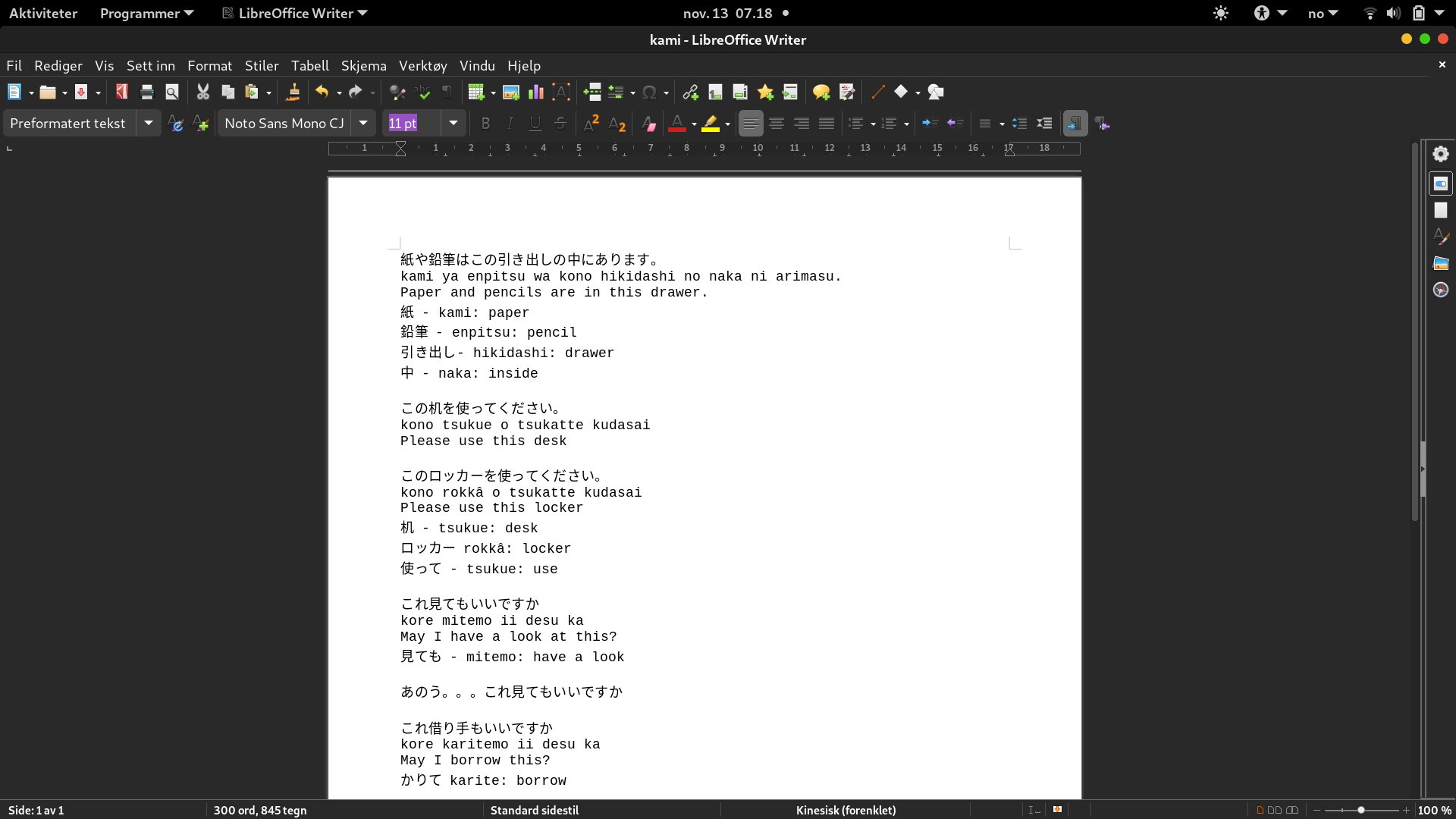Expand the font name dropdown arrow
The image size is (1456, 819).
click(x=363, y=123)
